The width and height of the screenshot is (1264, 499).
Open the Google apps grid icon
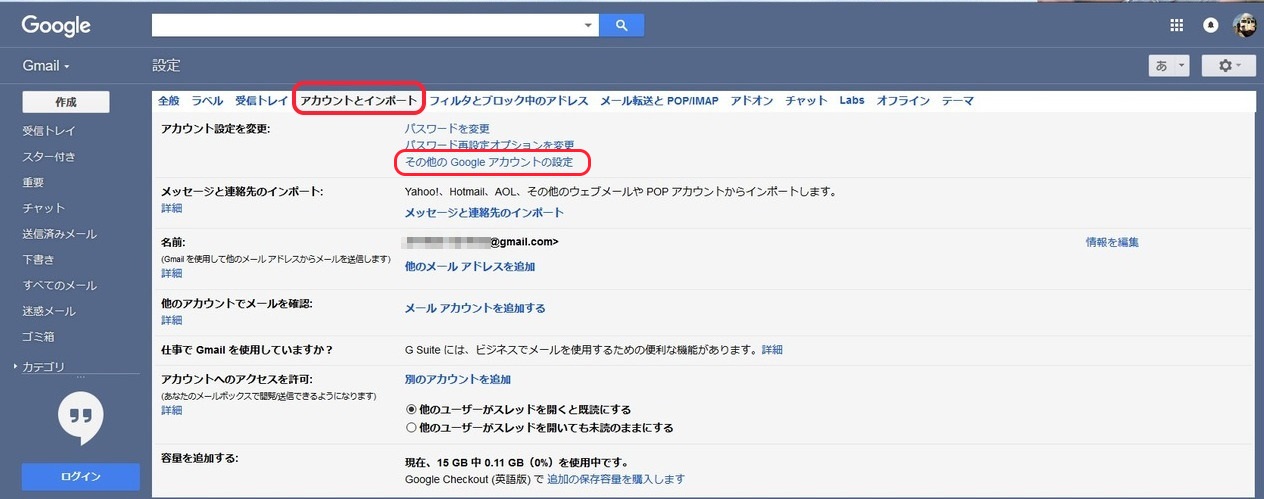(1176, 26)
